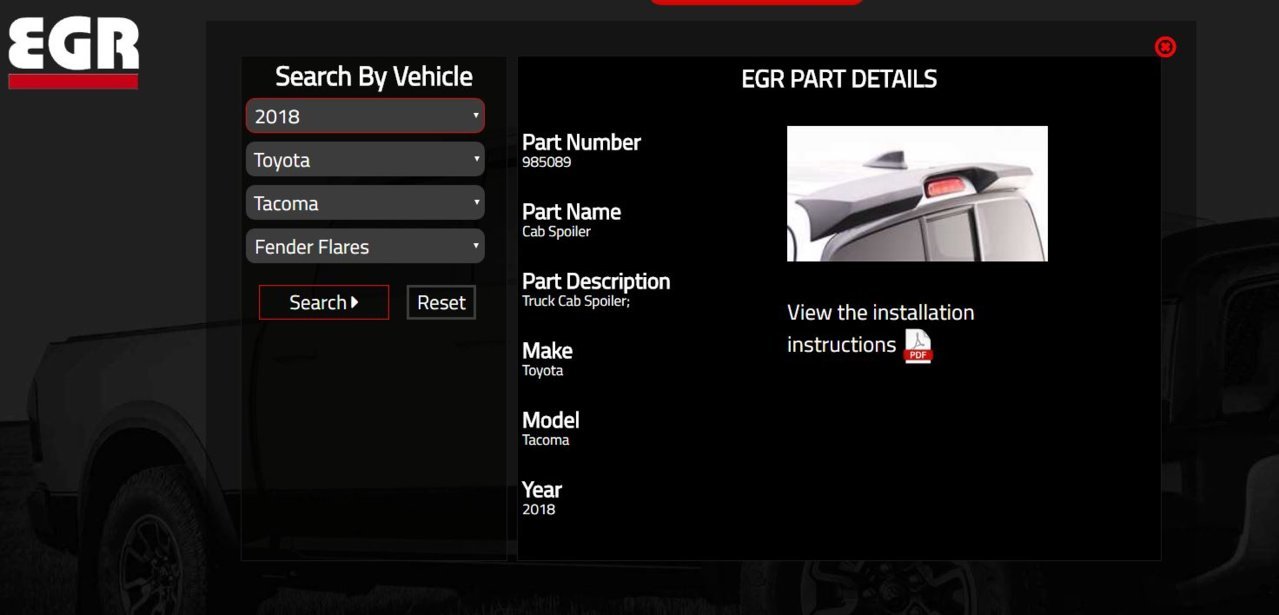Click the cab spoiler product image
Viewport: 1279px width, 615px height.
(917, 193)
